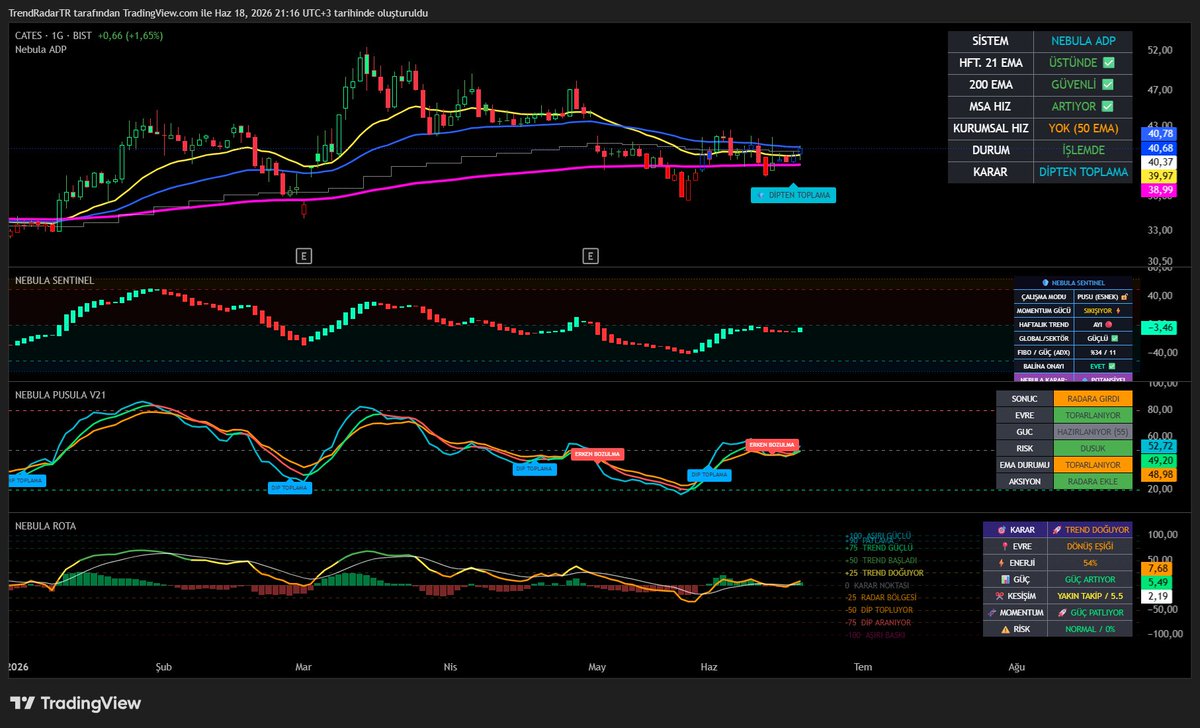Click the lock icon in PUSU (ESNEK) cell
The height and width of the screenshot is (728, 1200).
[x=1125, y=296]
